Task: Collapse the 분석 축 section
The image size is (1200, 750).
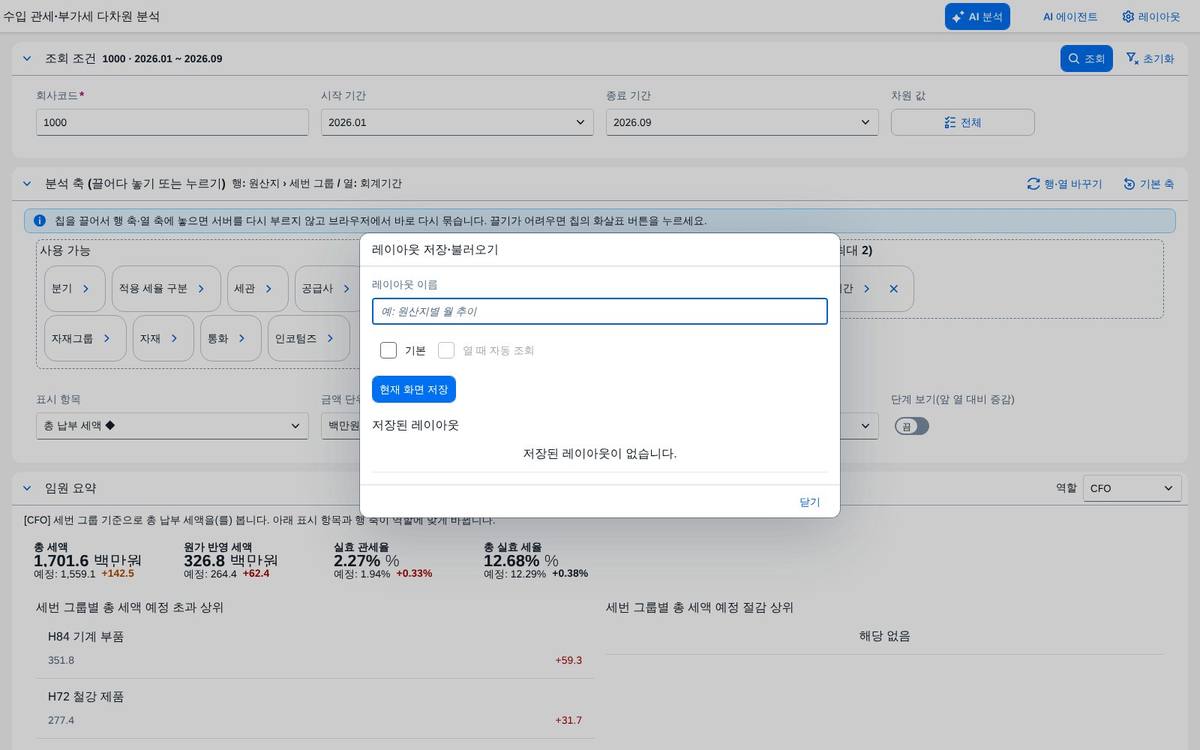Action: coord(27,184)
